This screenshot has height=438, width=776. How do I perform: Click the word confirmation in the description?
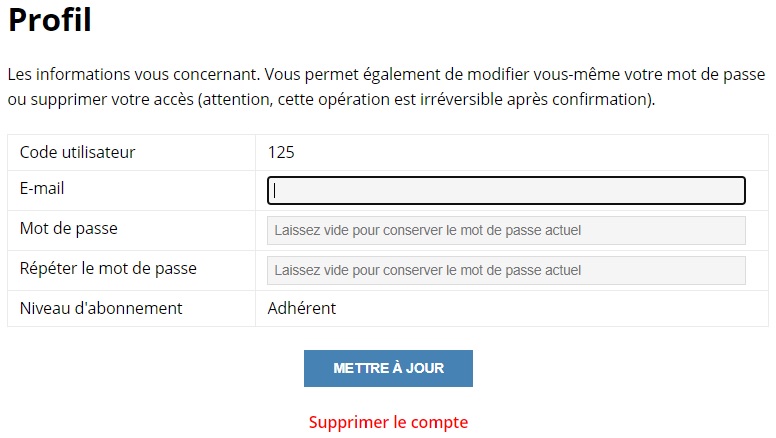[x=603, y=100]
